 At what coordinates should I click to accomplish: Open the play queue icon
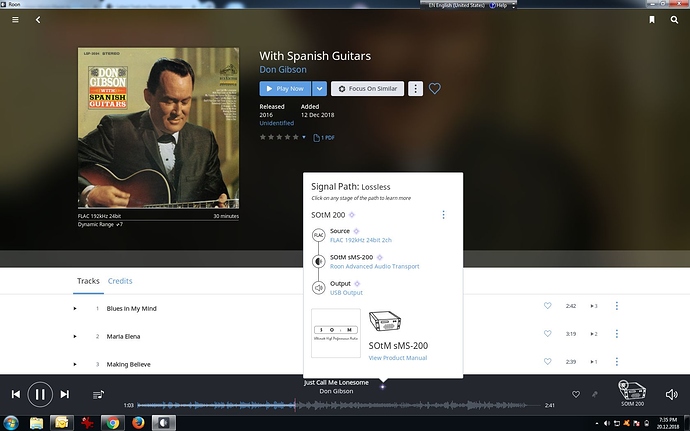click(99, 394)
